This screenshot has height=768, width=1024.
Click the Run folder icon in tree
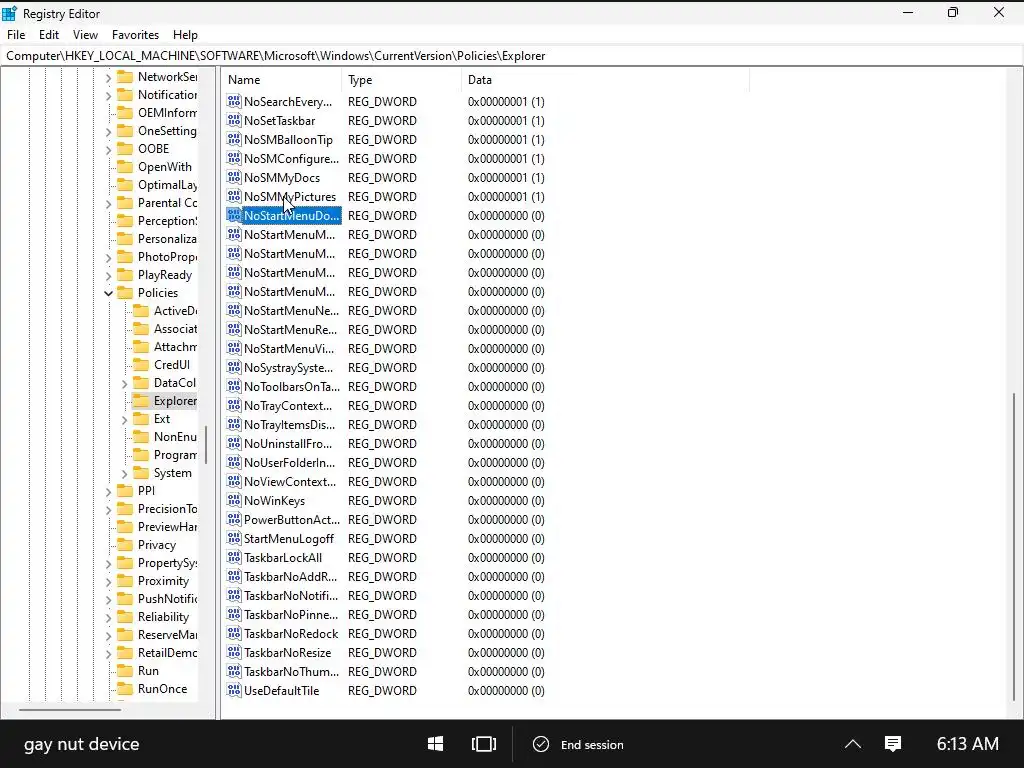125,671
